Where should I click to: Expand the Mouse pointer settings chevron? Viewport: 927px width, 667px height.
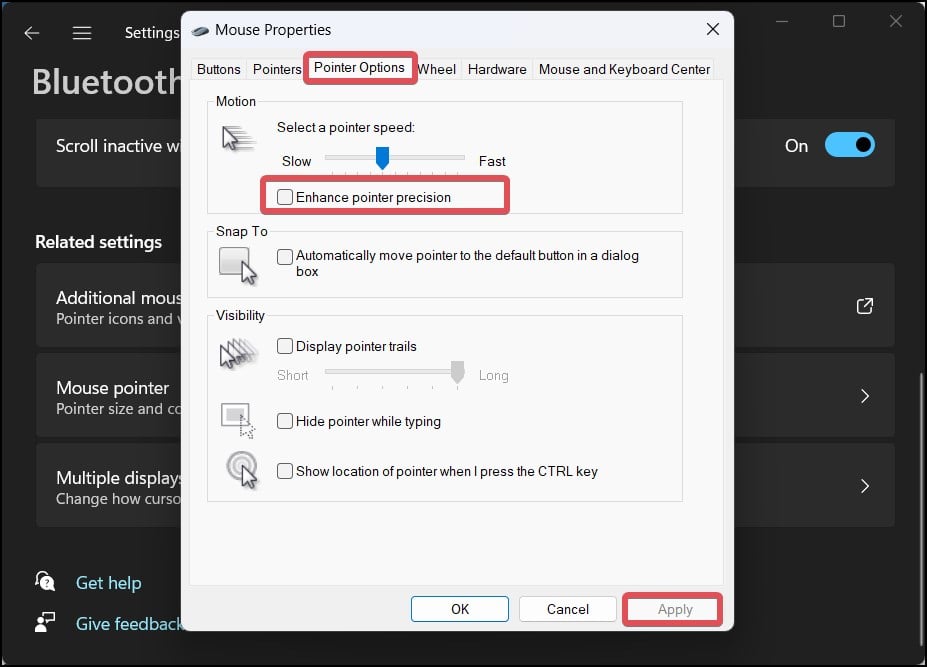click(865, 396)
